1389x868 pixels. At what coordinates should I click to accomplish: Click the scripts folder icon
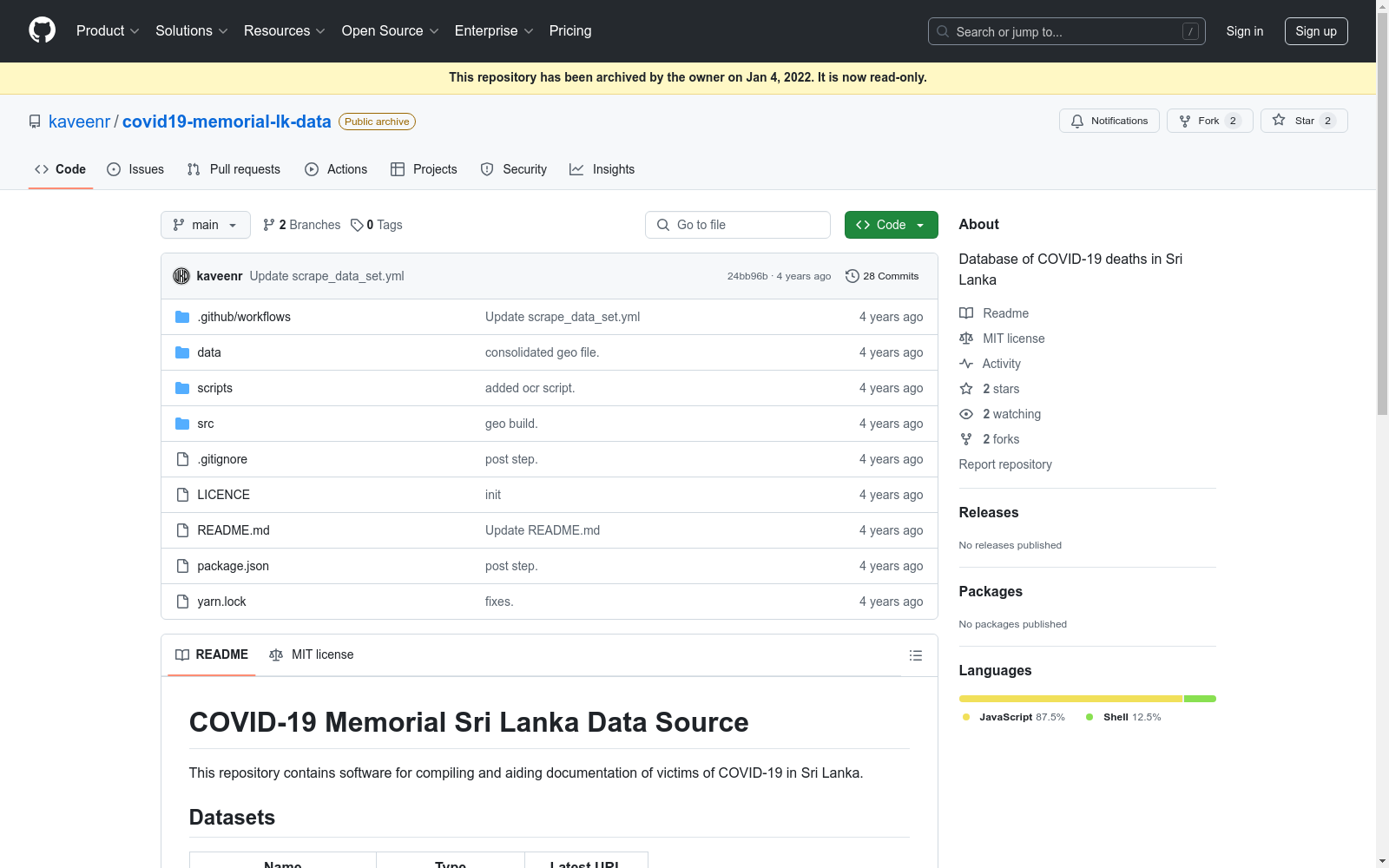[182, 388]
